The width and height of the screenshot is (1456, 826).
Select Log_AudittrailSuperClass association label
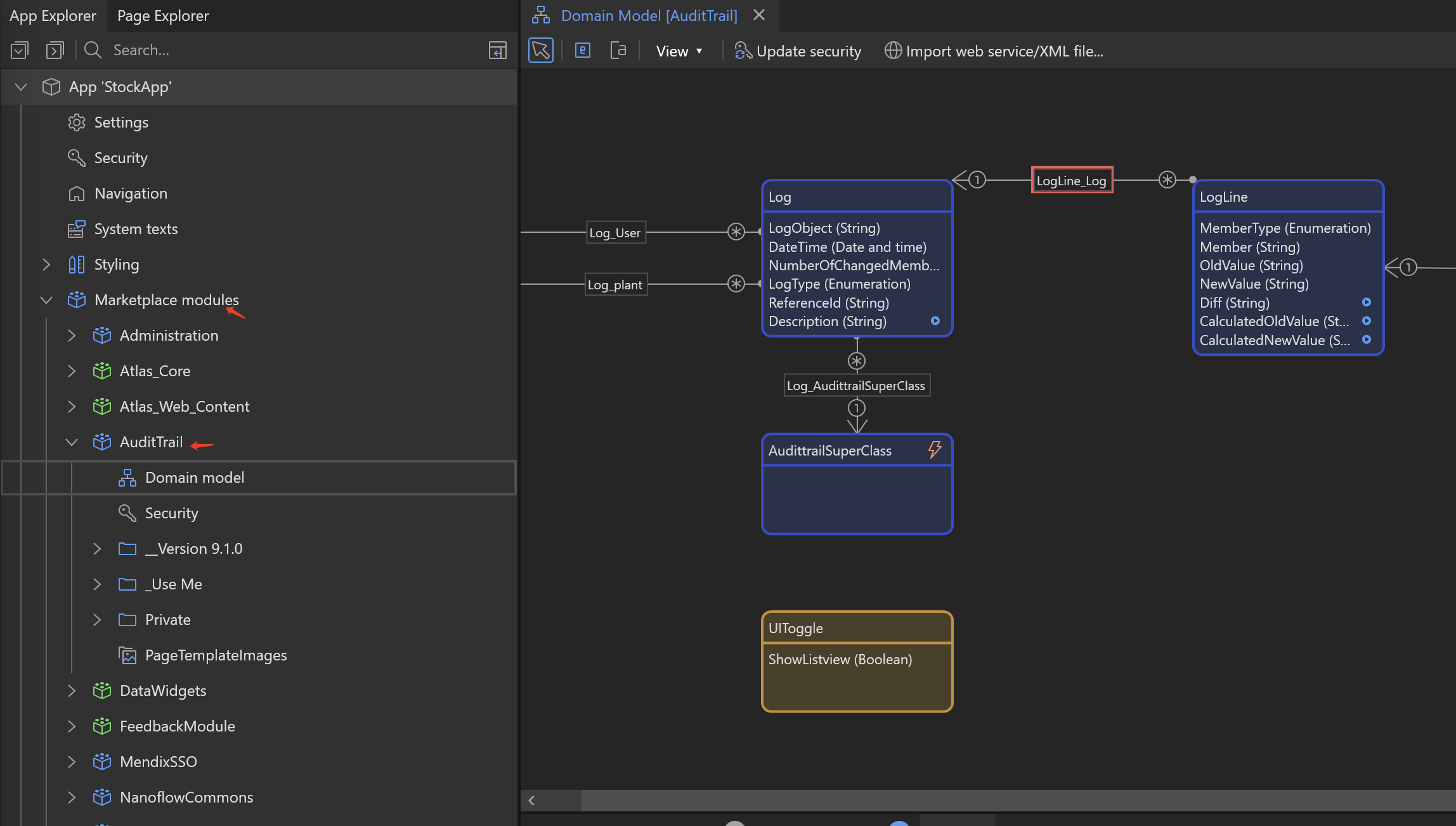[x=857, y=386]
